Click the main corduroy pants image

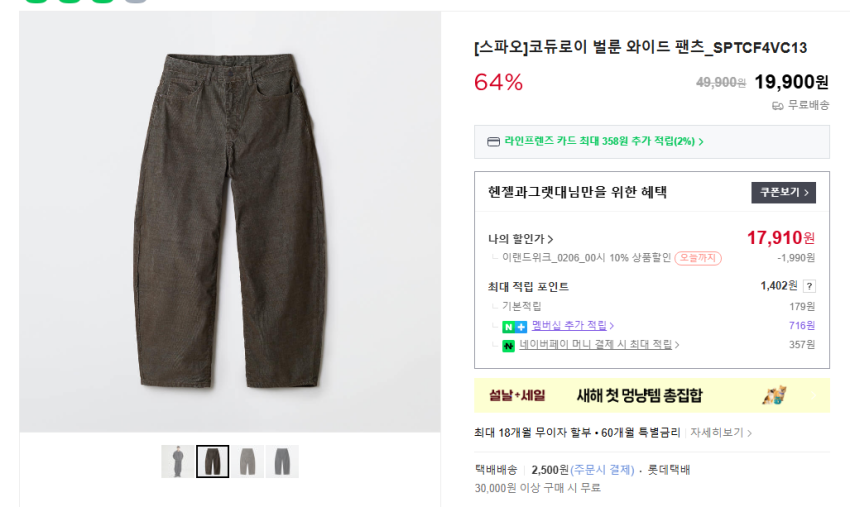click(229, 222)
